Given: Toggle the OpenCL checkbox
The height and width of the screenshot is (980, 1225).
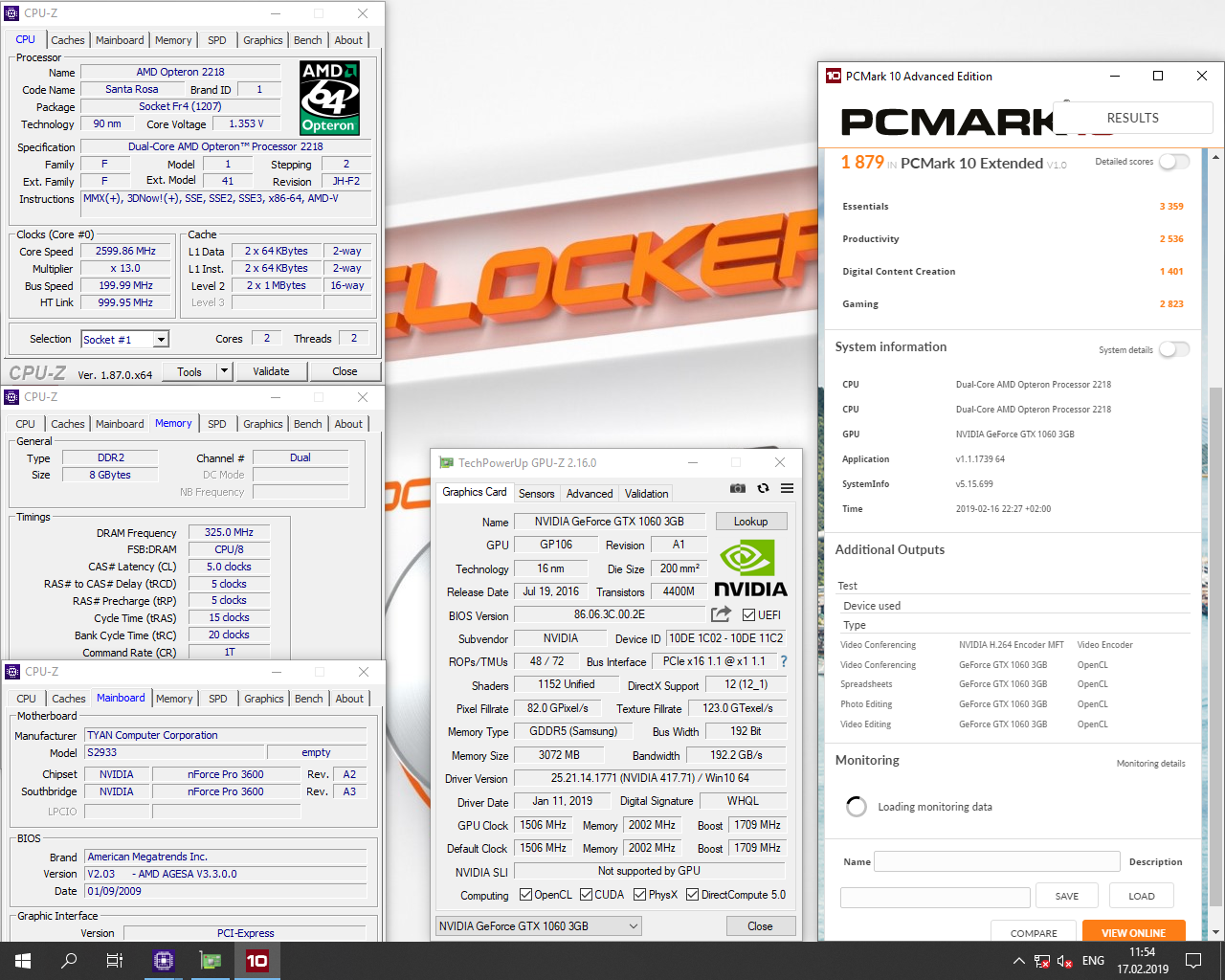Looking at the screenshot, I should point(525,895).
